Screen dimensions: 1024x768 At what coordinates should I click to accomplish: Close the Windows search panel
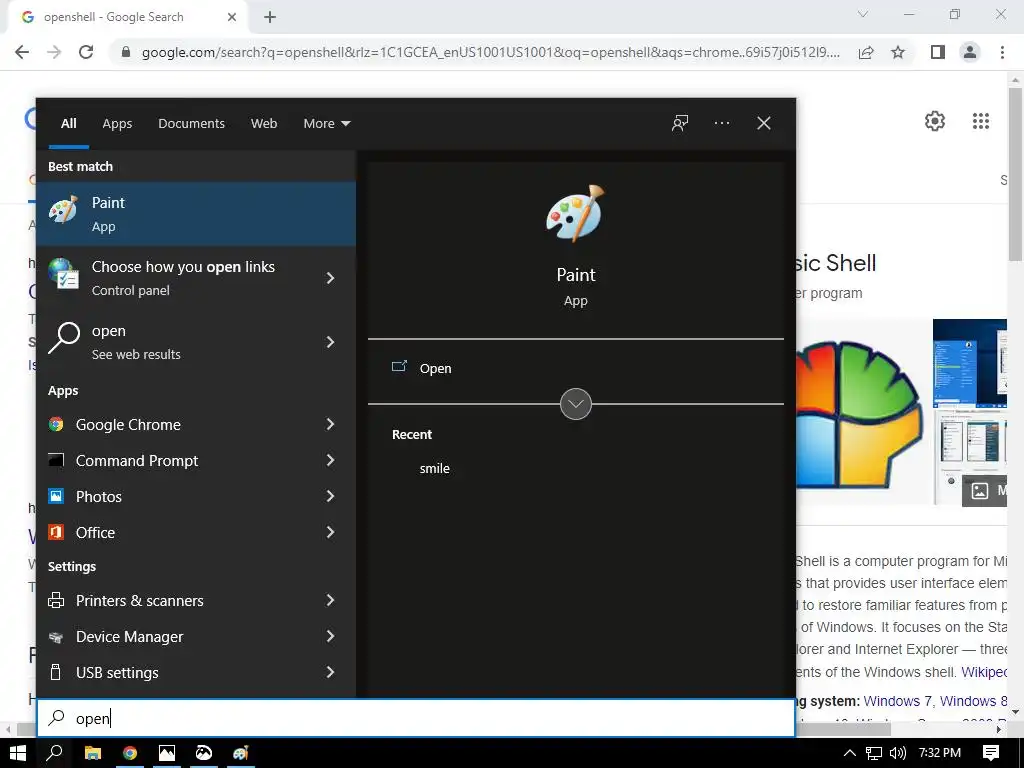tap(763, 123)
